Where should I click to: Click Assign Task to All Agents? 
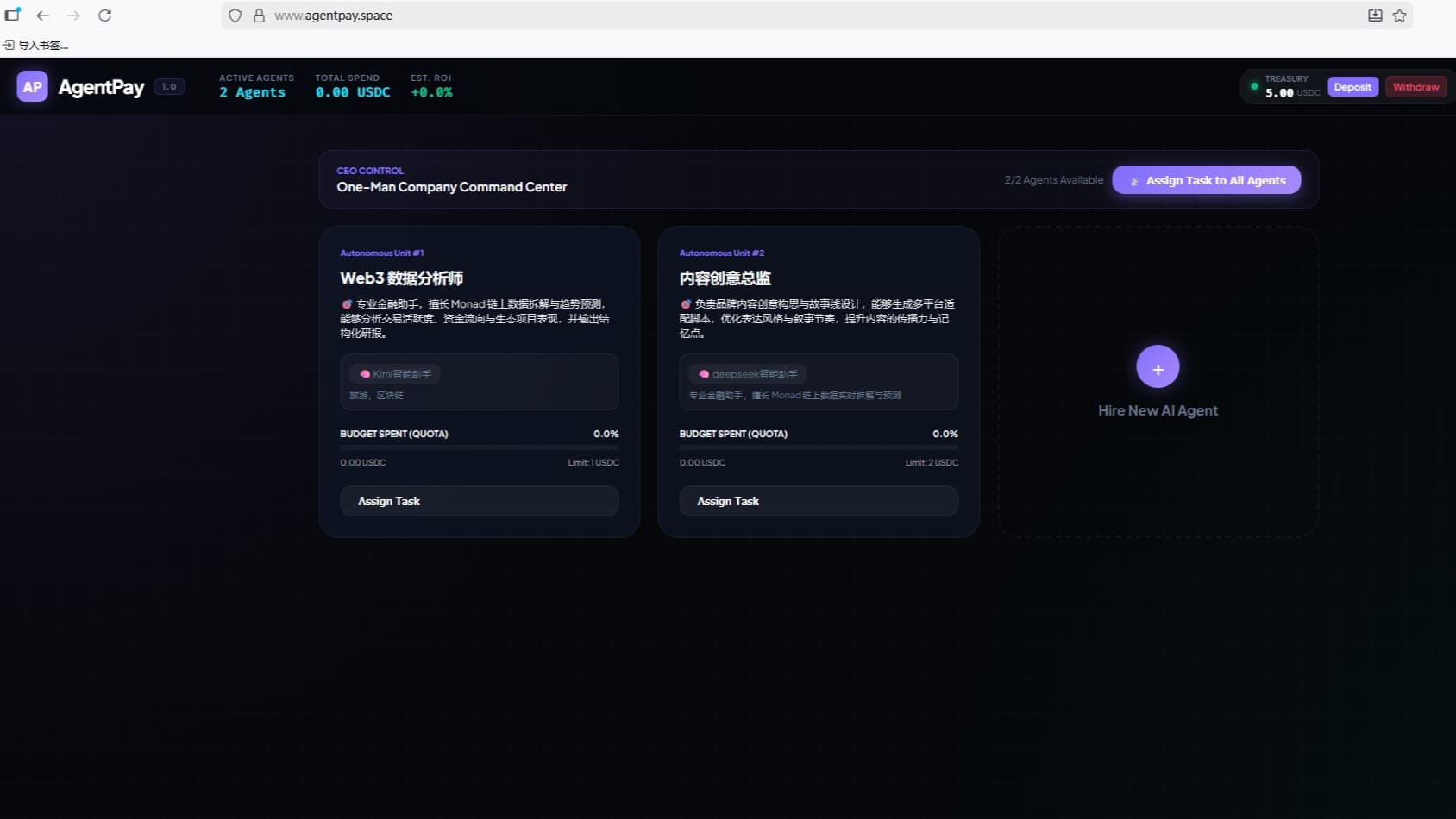[1206, 180]
